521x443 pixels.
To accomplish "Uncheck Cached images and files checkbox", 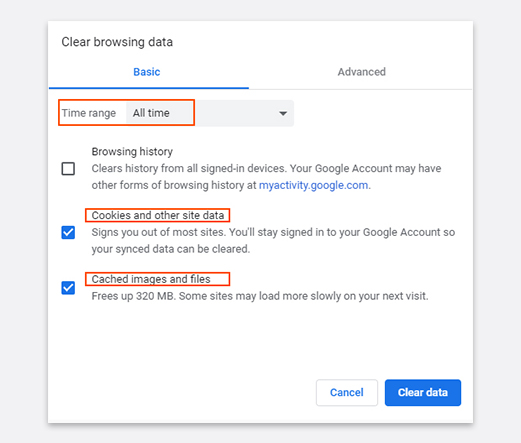I will point(68,288).
